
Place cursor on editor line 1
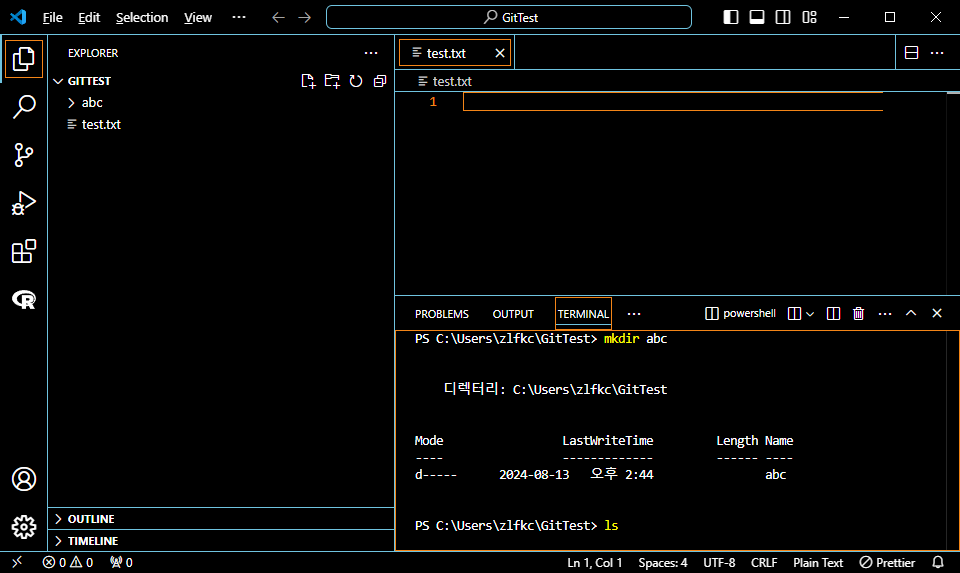click(673, 102)
